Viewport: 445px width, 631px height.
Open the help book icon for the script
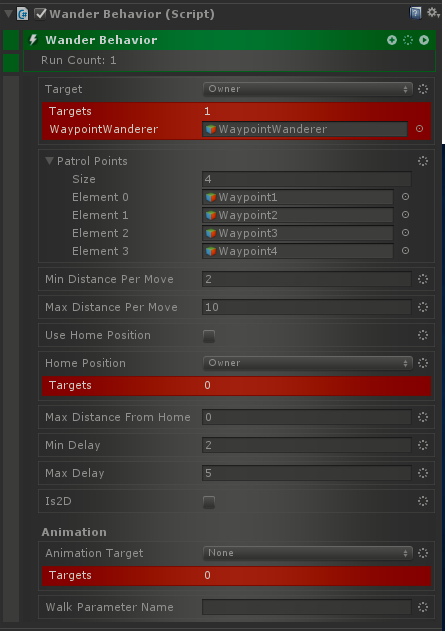pyautogui.click(x=415, y=13)
